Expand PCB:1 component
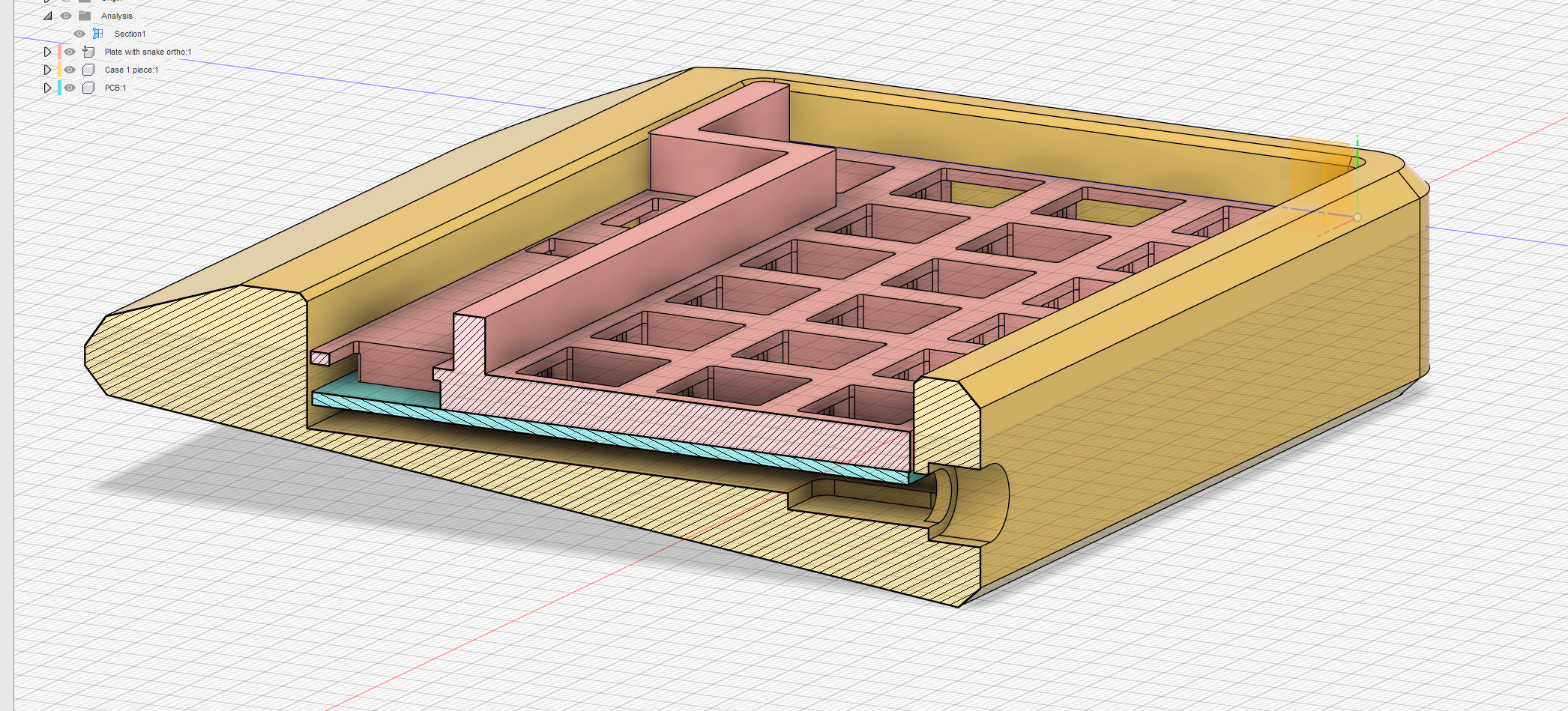This screenshot has height=711, width=1568. [47, 88]
